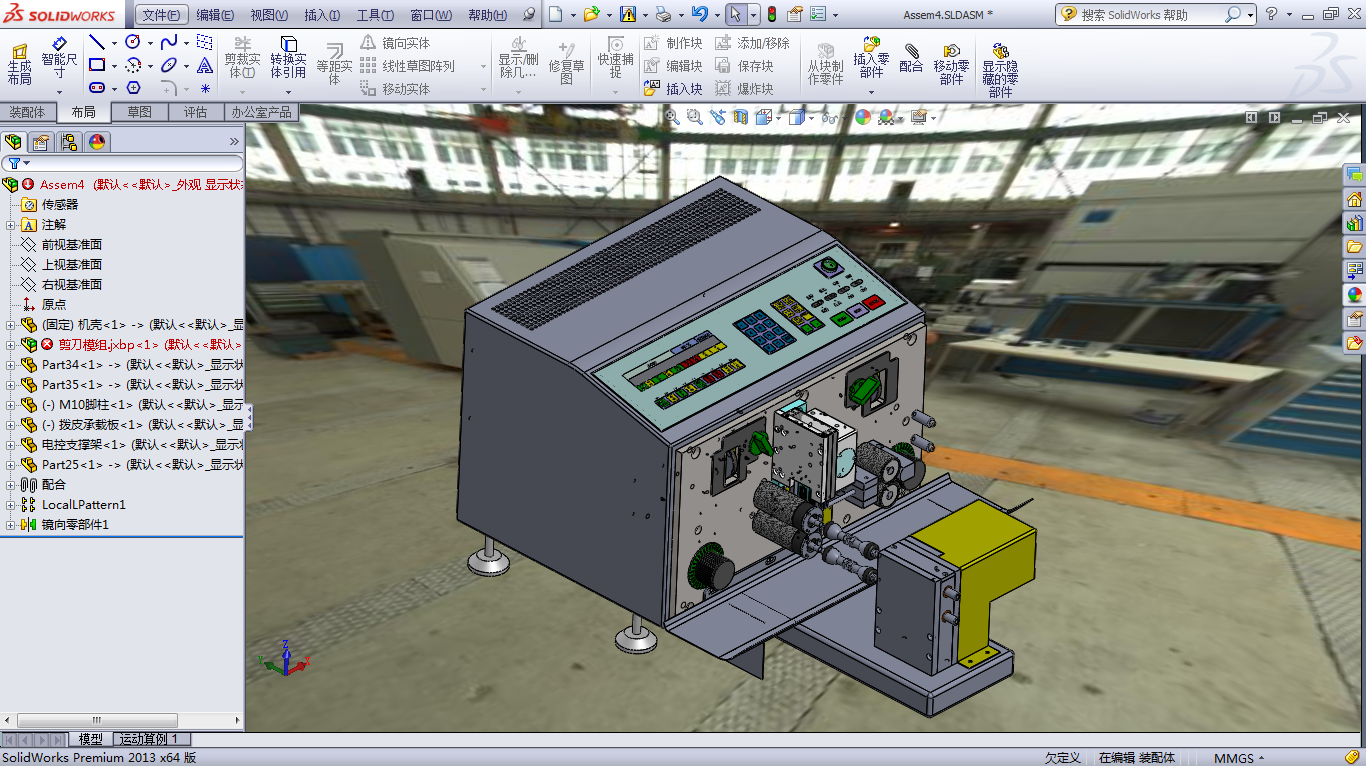This screenshot has width=1366, height=766.
Task: Click the Mate (配合) paperclip icon
Action: (911, 57)
